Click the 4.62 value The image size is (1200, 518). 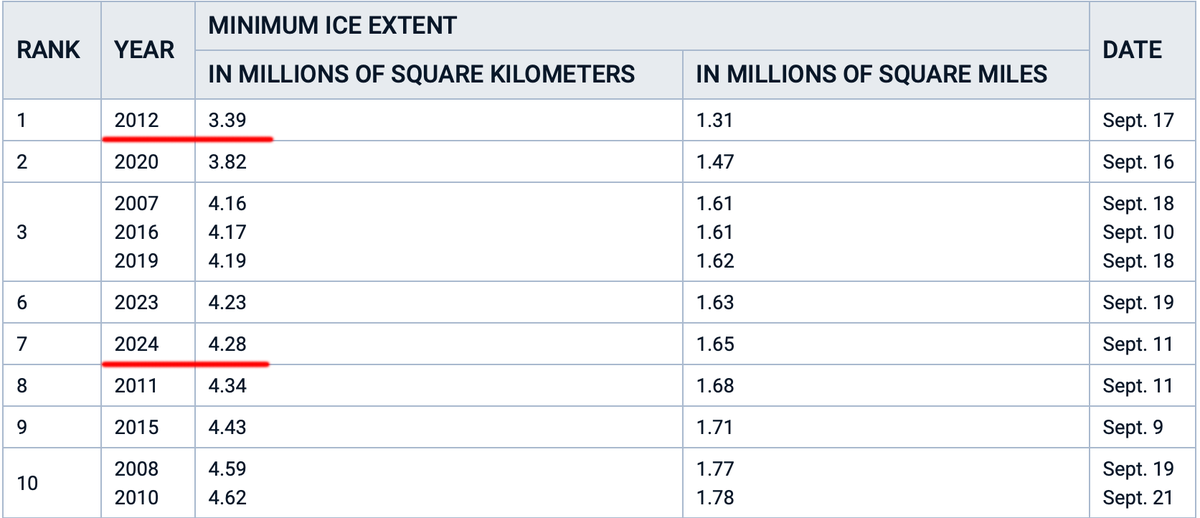tap(227, 497)
